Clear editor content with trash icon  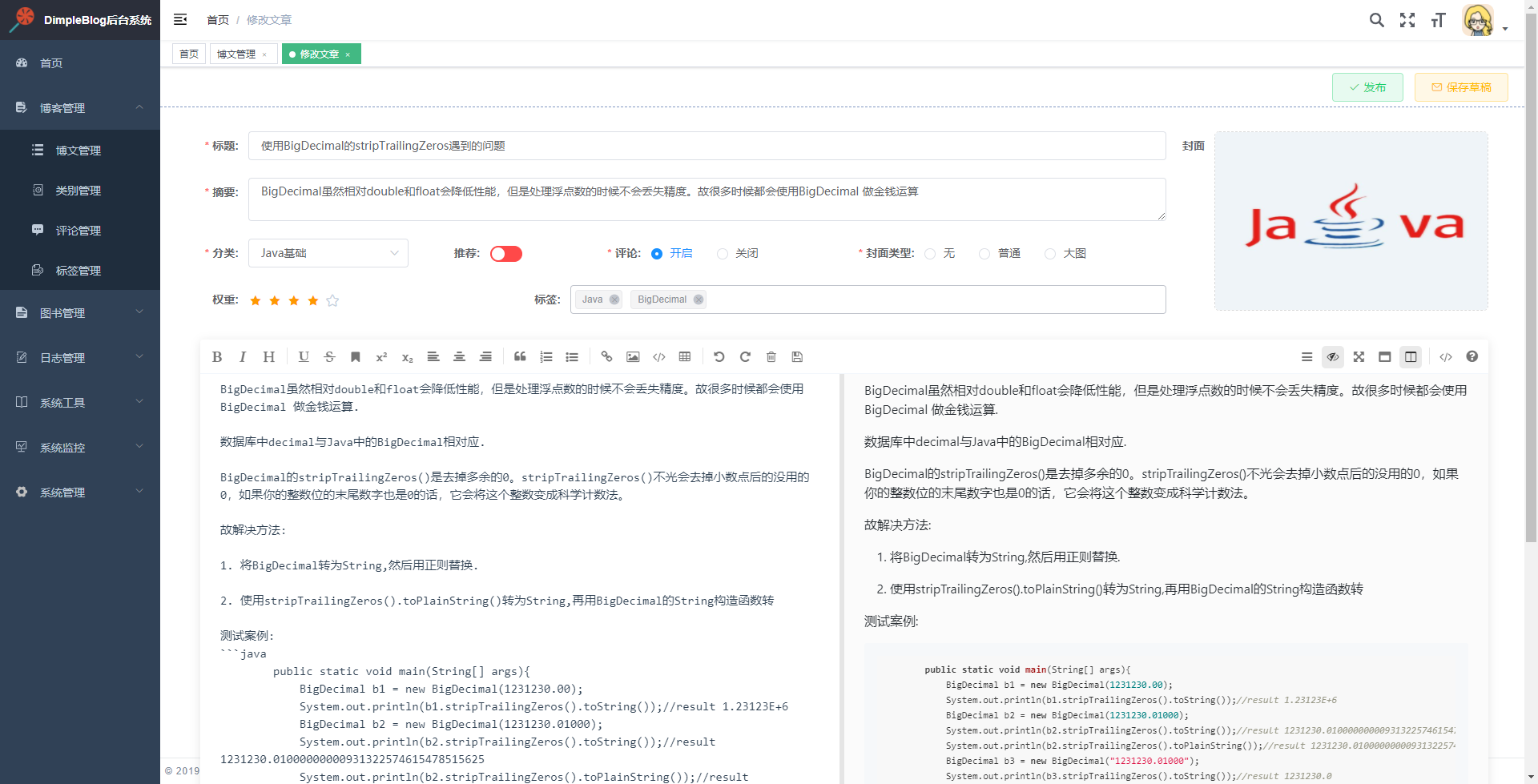771,357
